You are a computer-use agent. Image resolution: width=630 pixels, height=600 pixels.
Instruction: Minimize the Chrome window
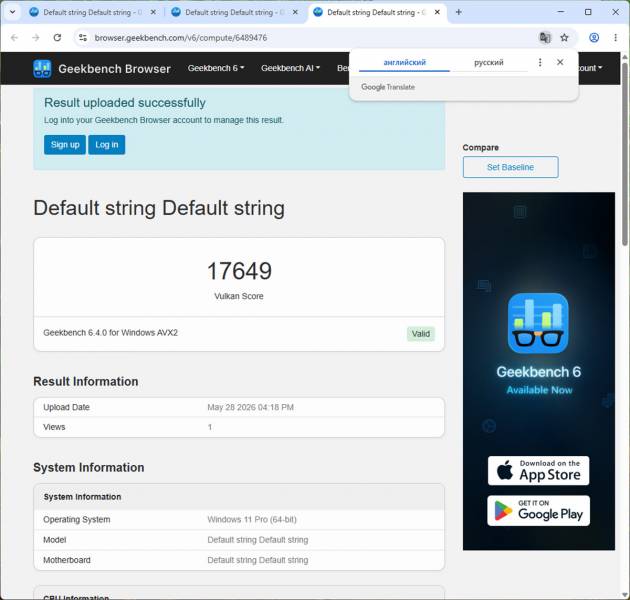560,12
